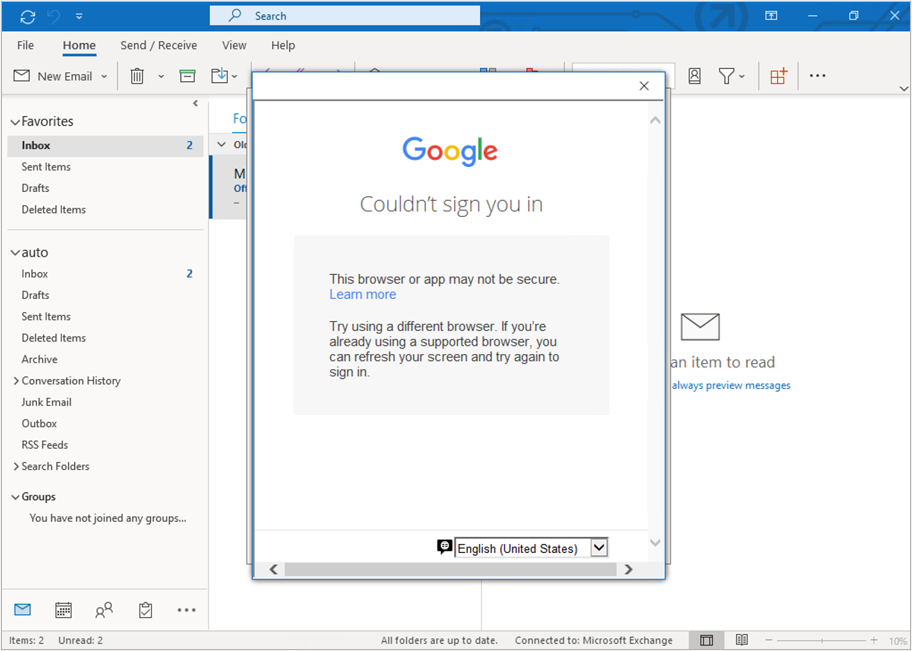The height and width of the screenshot is (651, 912).
Task: Expand the Delete options dropdown arrow
Action: pos(161,76)
